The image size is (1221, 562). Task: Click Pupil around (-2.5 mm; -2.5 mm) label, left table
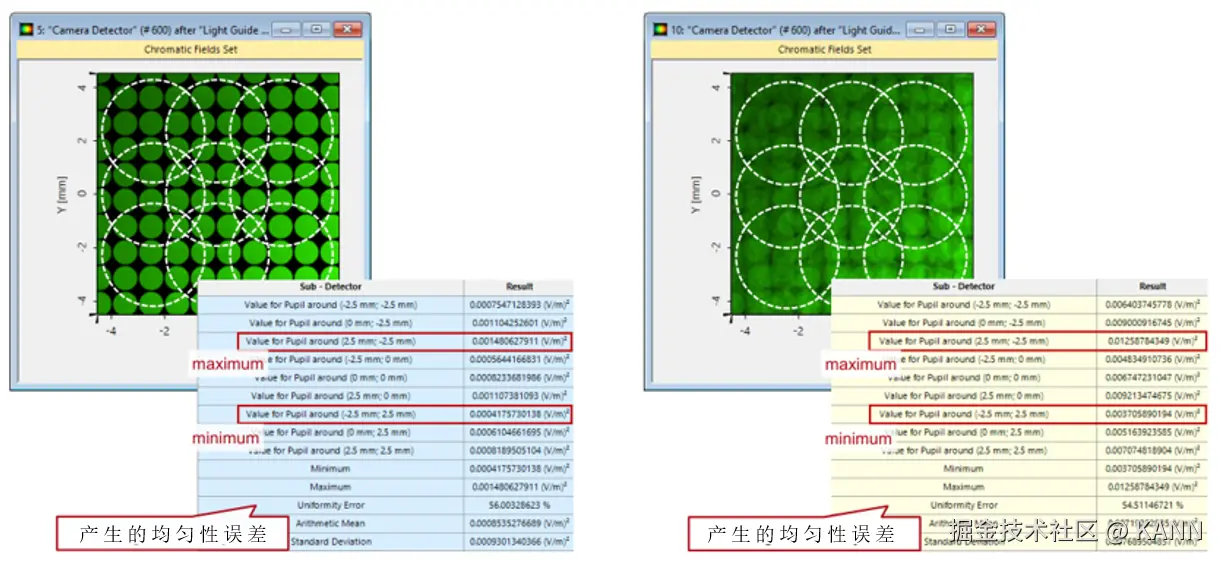click(x=331, y=304)
